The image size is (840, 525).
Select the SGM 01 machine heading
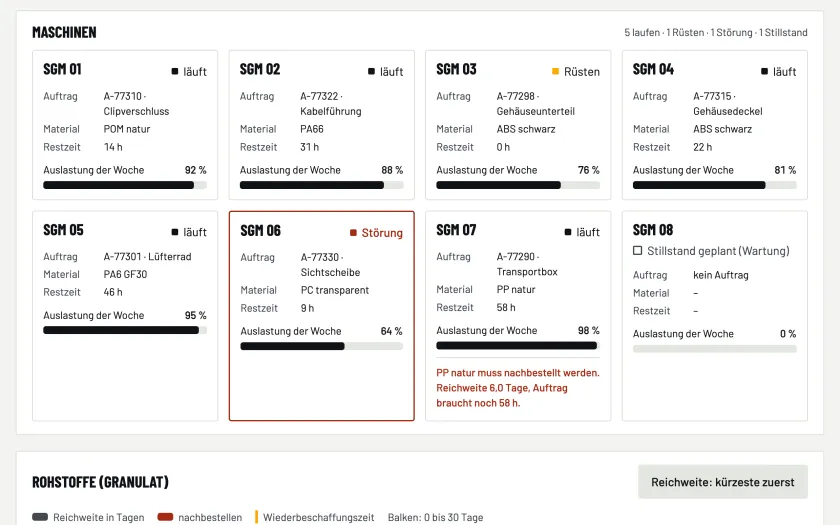click(62, 69)
